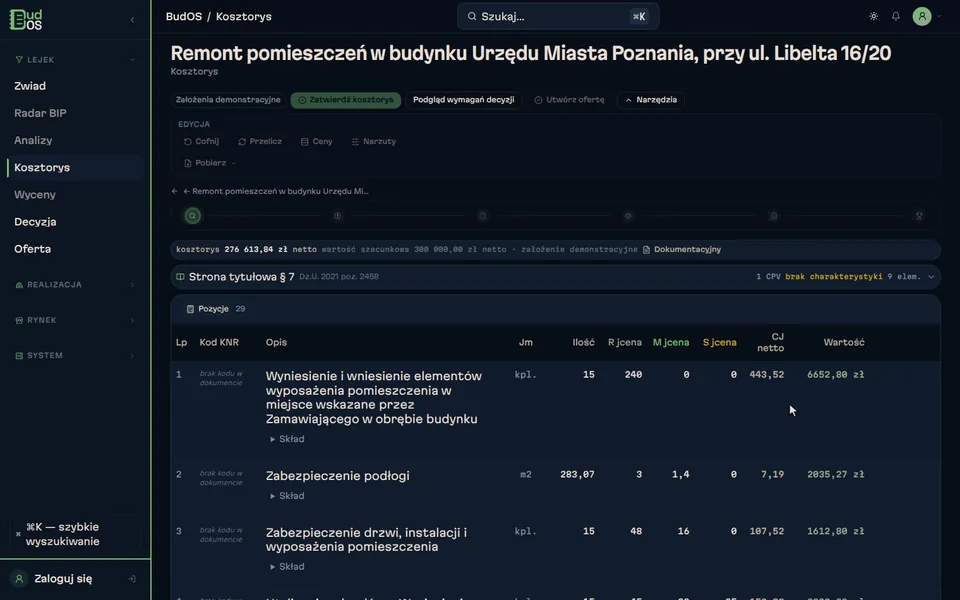Go back via Remont pomieszczeń breadcrumb link
960x600 pixels.
coord(276,191)
